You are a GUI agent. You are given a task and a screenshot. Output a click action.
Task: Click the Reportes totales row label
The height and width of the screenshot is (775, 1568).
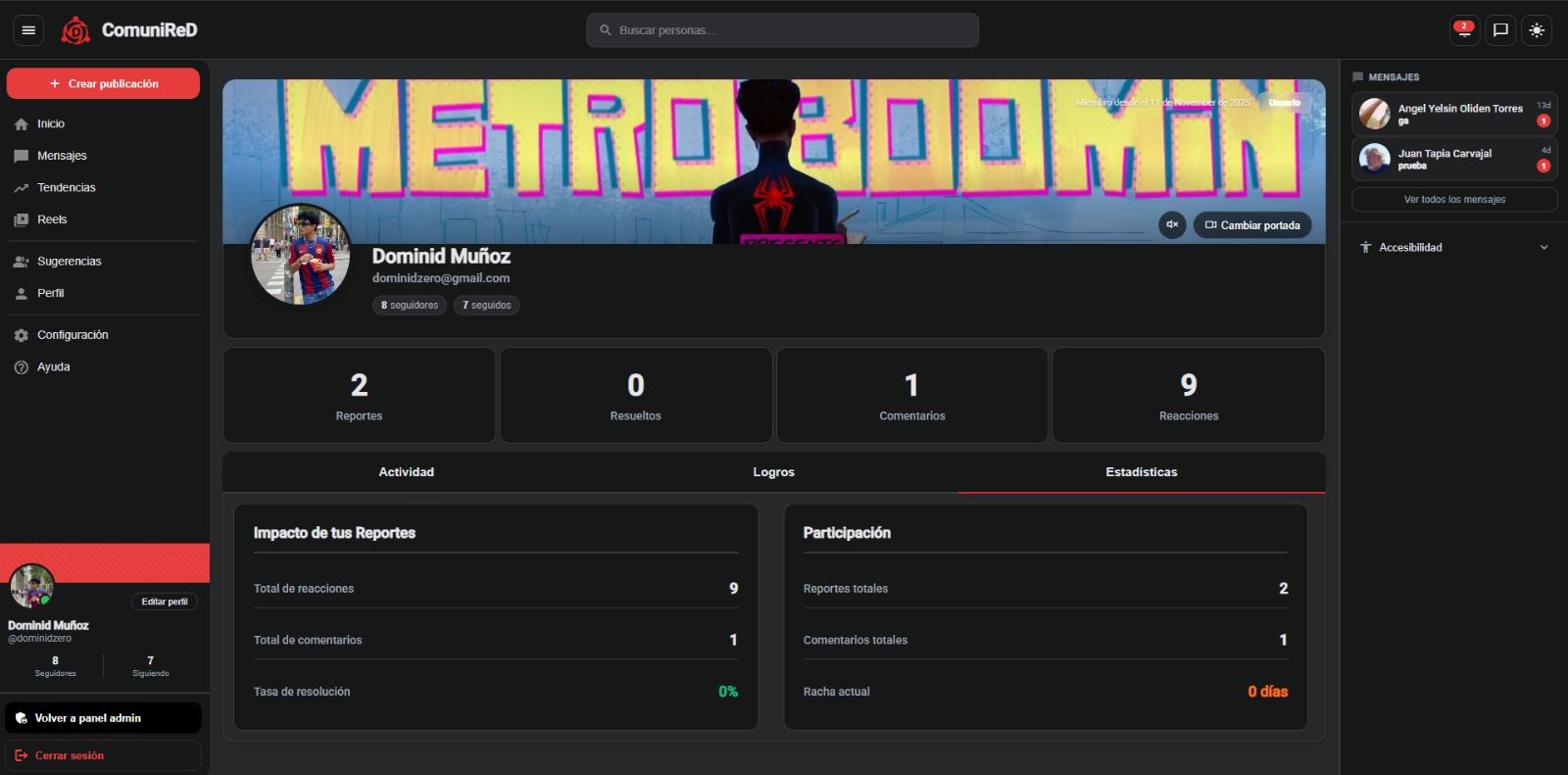pyautogui.click(x=846, y=589)
